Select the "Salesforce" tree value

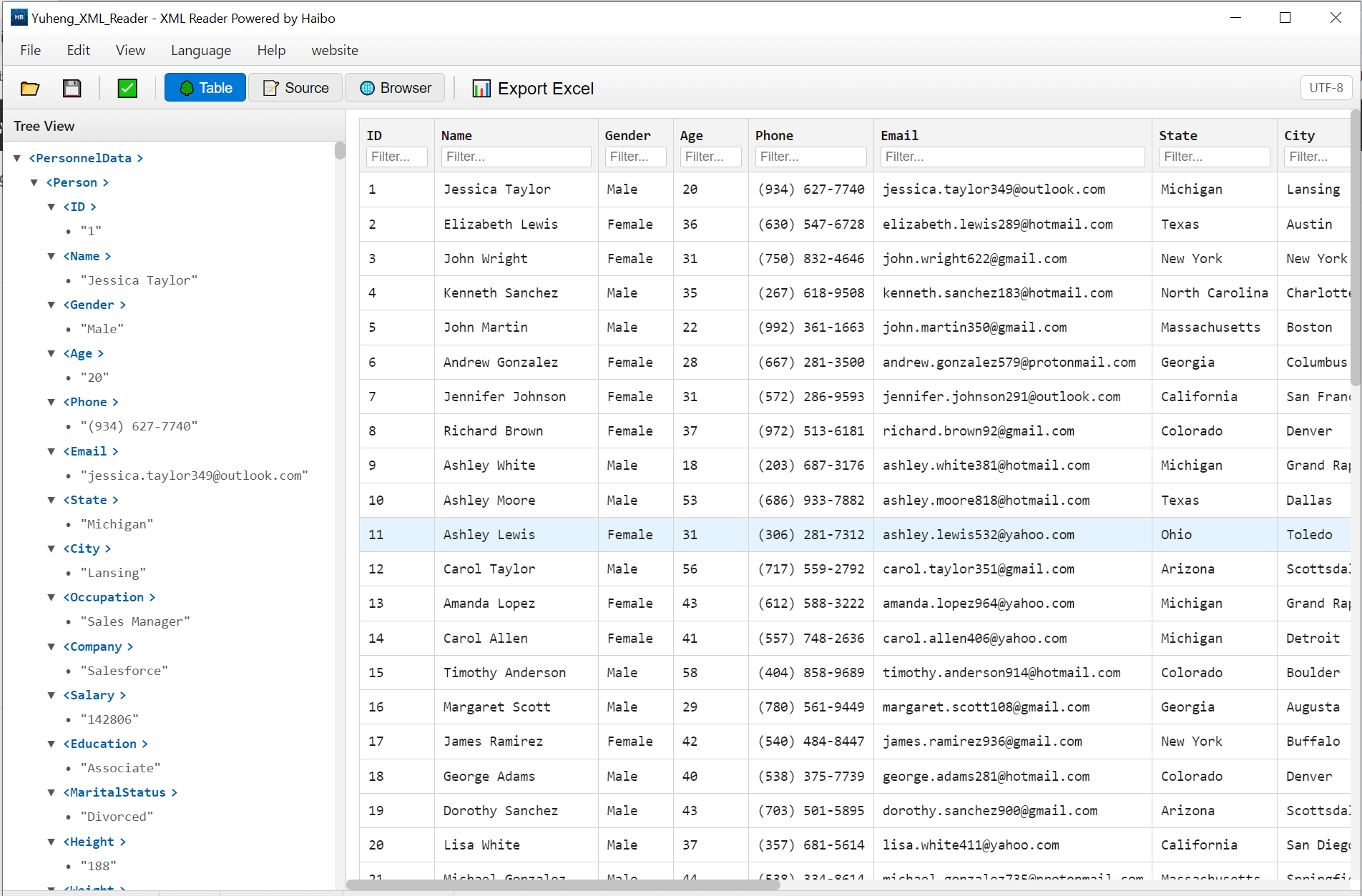(x=124, y=671)
